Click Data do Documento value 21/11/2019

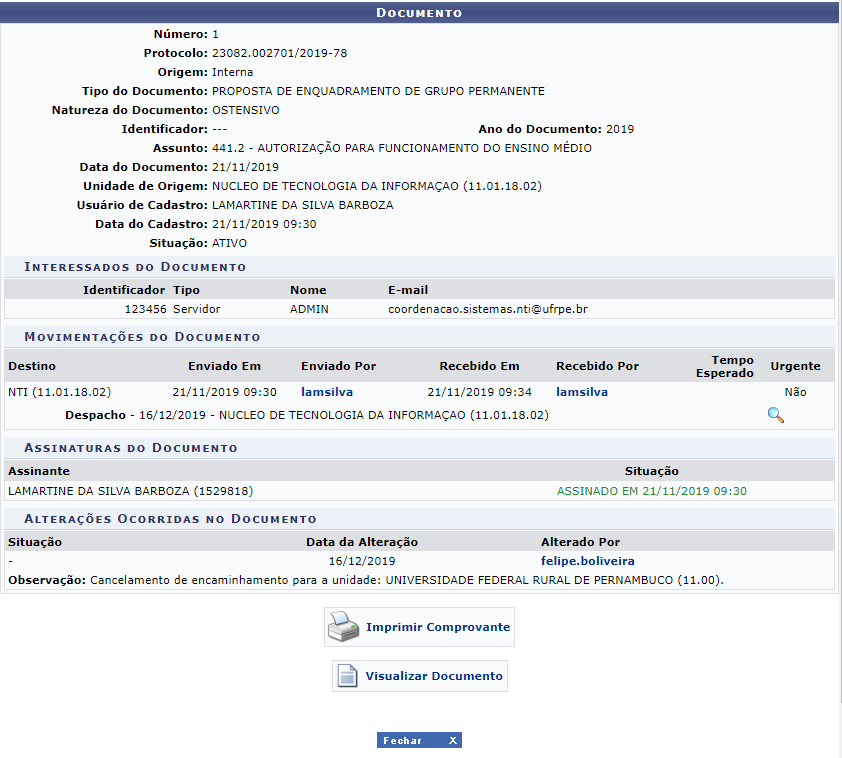pyautogui.click(x=245, y=167)
